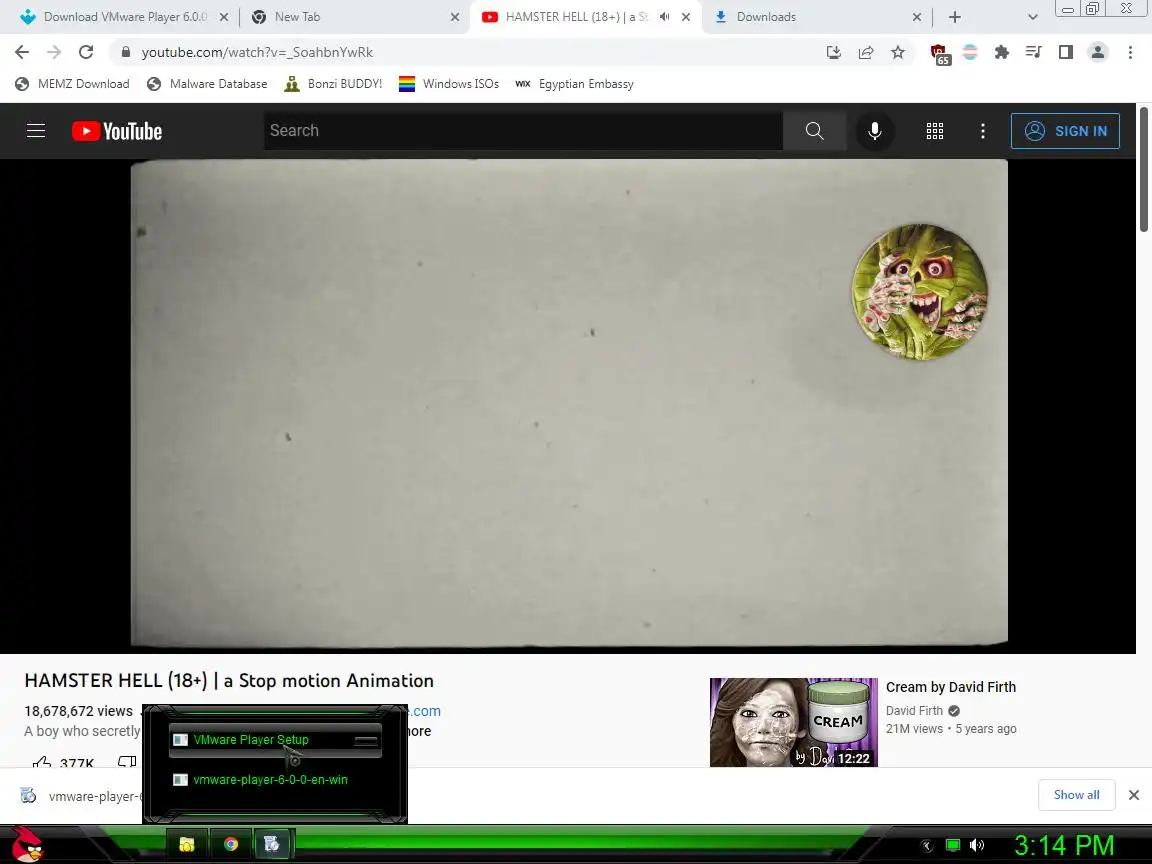Screen dimensions: 1152x864
Task: Open the vmware-player downloaded file item
Action: (x=79, y=796)
